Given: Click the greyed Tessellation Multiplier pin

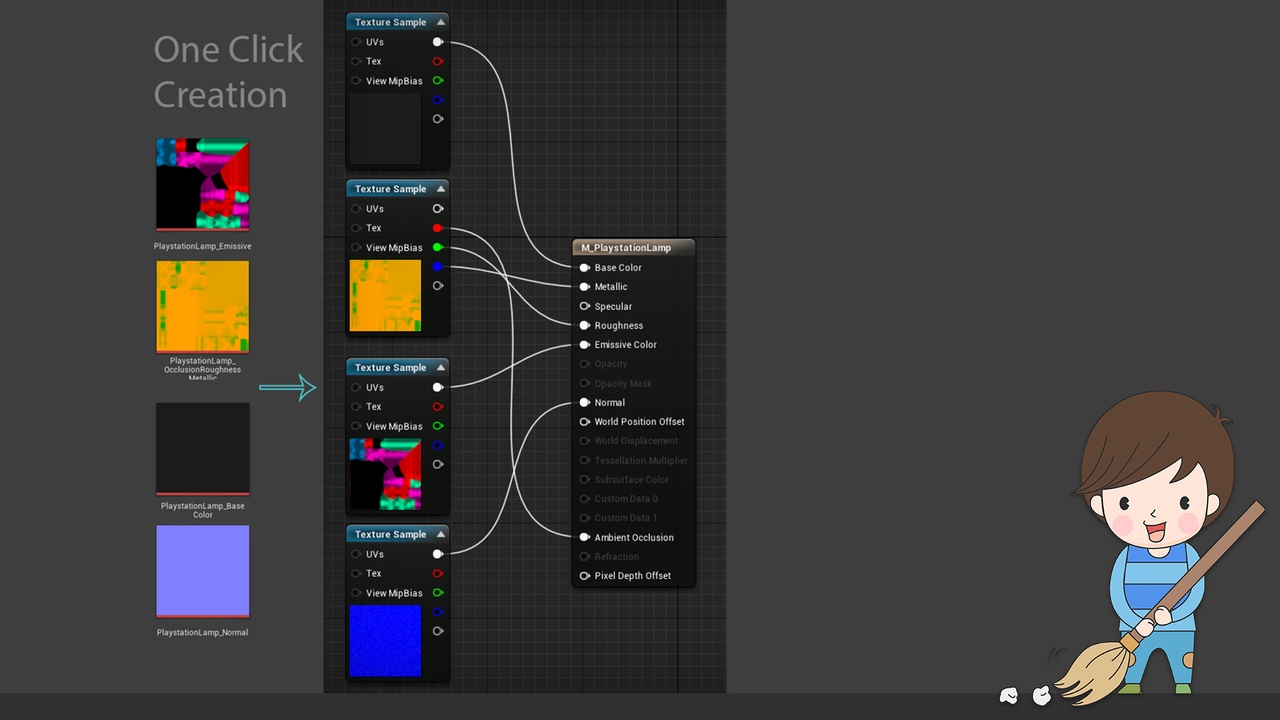Looking at the screenshot, I should coord(585,460).
